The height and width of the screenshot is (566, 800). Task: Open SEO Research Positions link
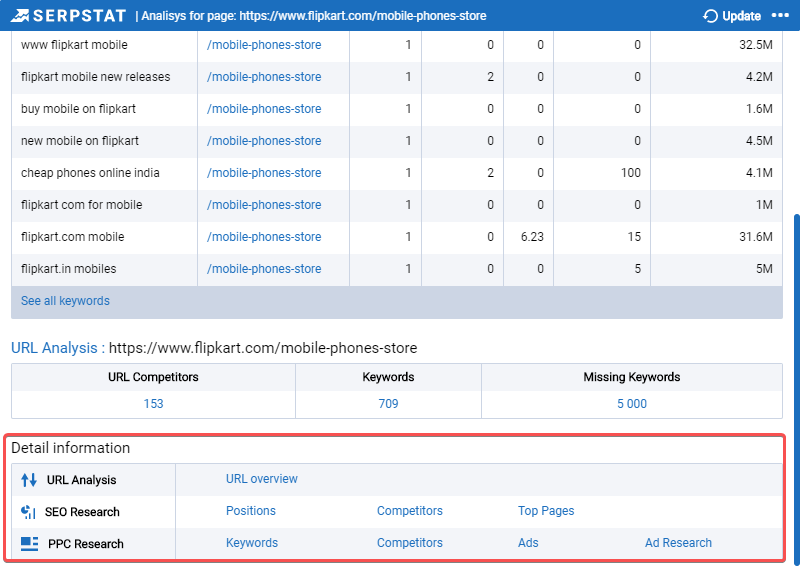251,511
